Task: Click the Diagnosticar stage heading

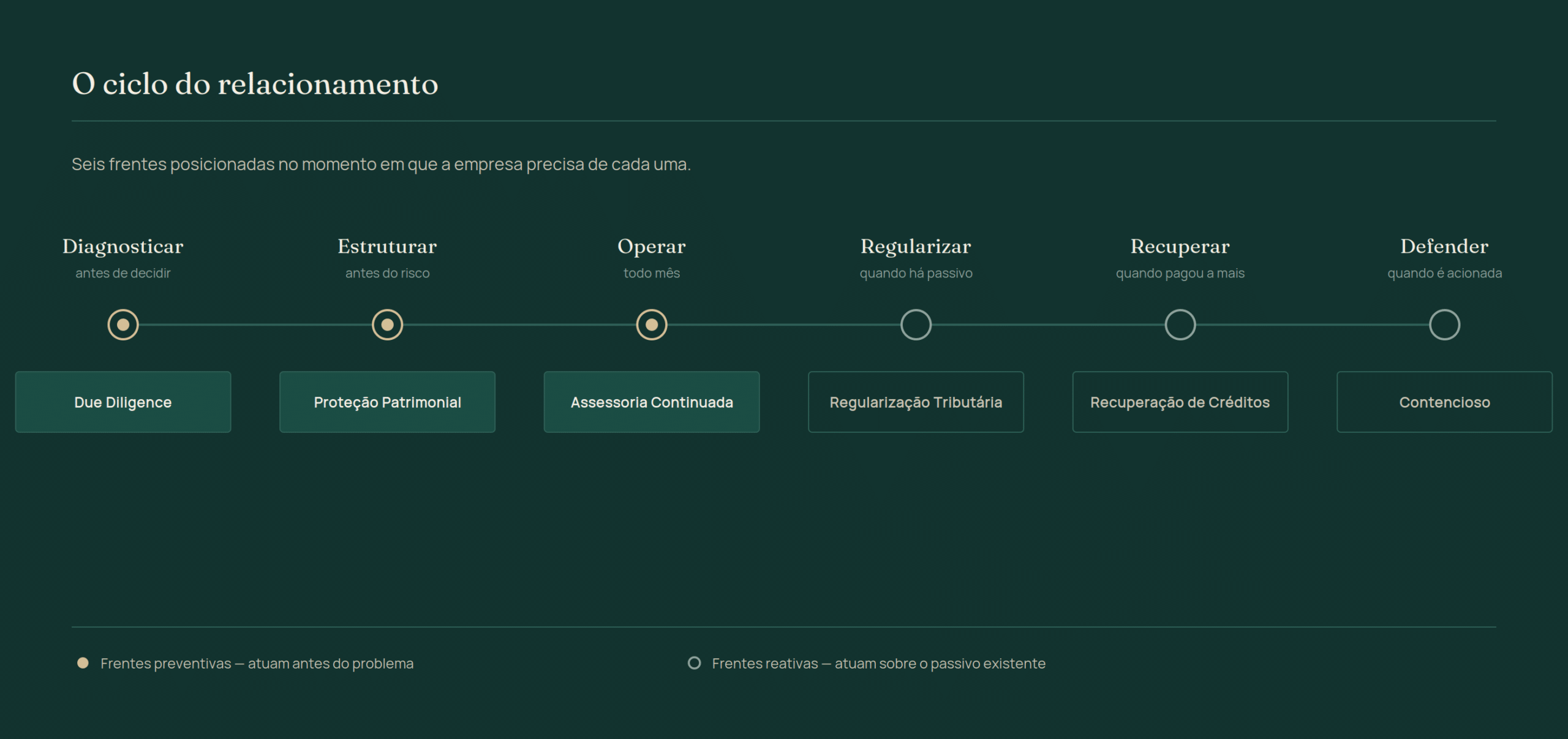Action: pos(123,247)
